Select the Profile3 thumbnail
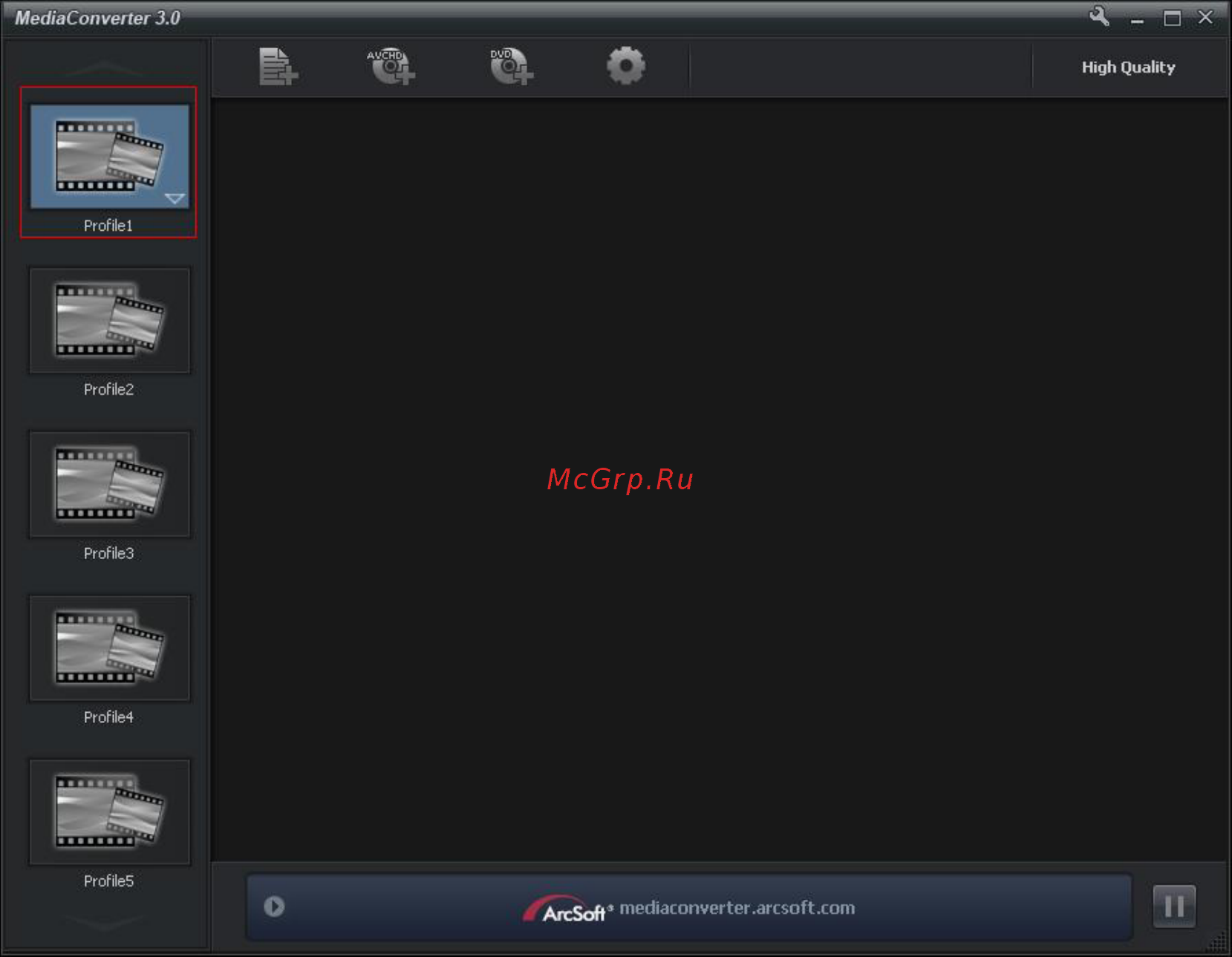This screenshot has width=1232, height=957. [110, 485]
